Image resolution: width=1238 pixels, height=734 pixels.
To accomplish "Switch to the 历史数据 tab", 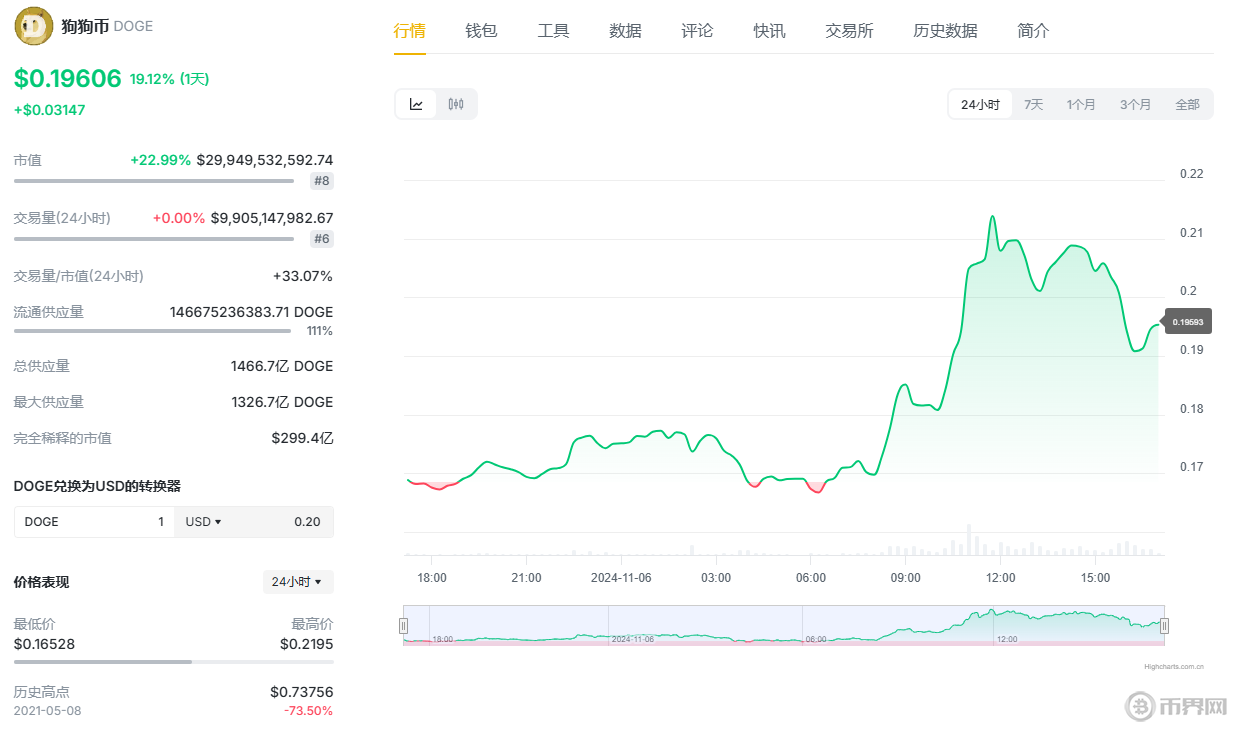I will [x=945, y=31].
